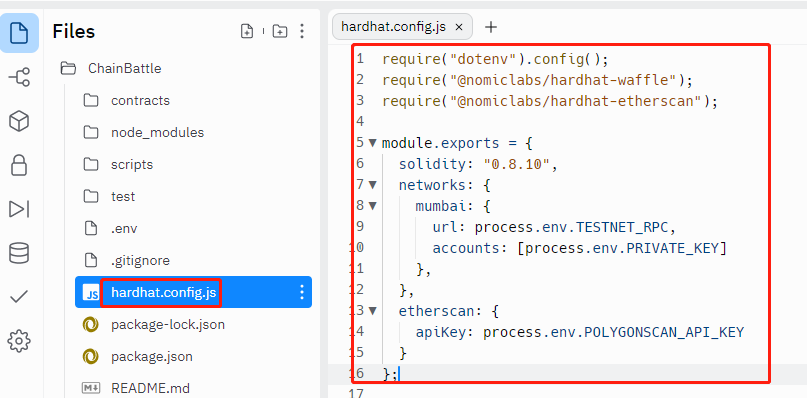Viewport: 807px width, 398px height.
Task: Open the Database sidebar icon
Action: click(19, 253)
